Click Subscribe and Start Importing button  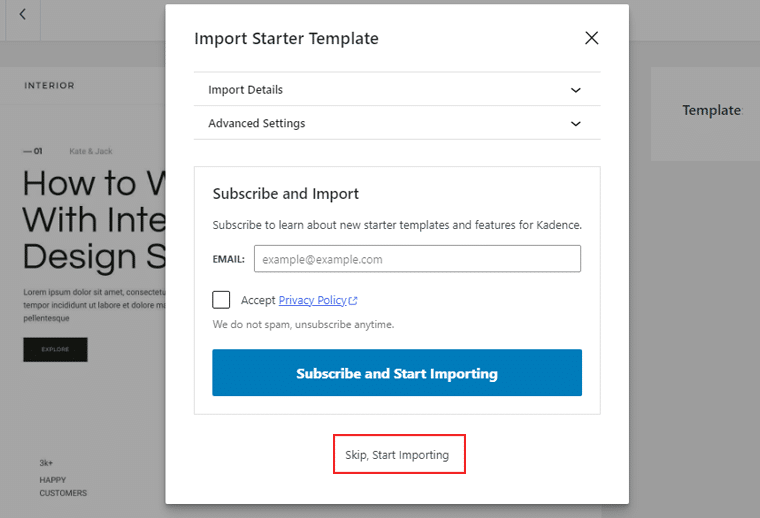point(397,373)
